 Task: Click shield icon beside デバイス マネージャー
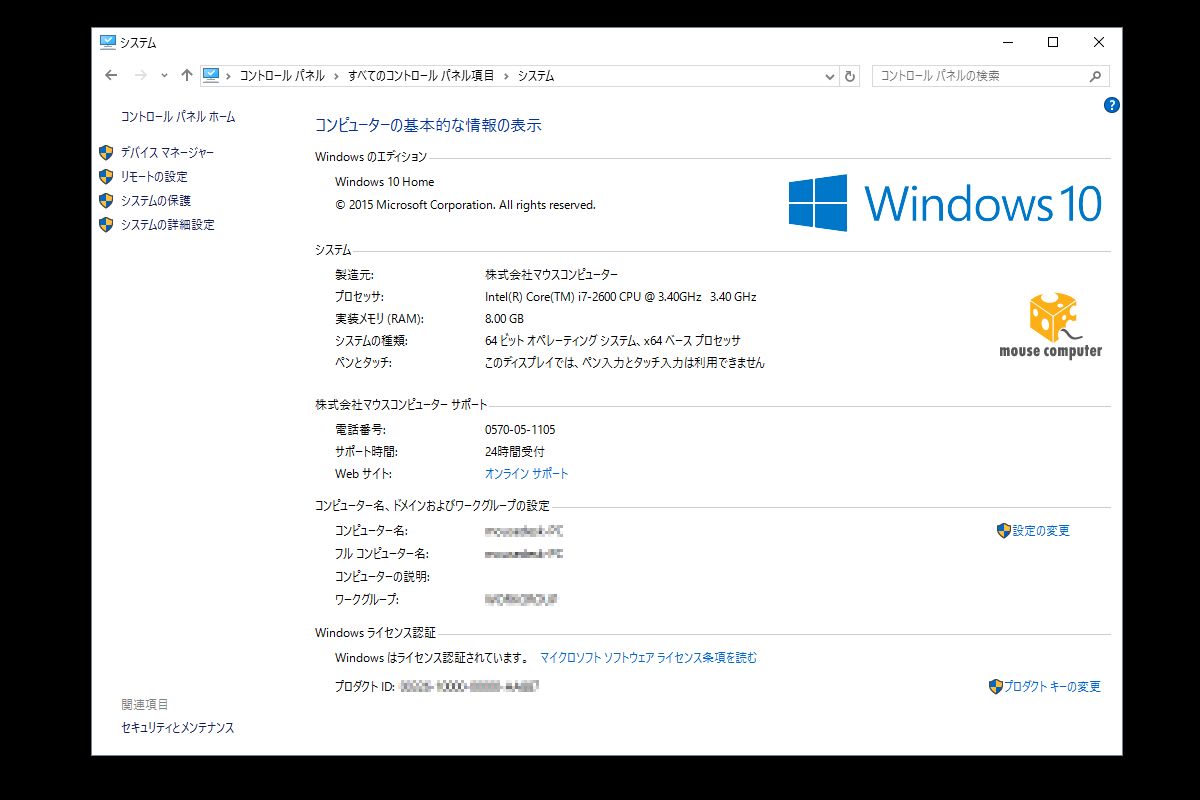[x=106, y=153]
